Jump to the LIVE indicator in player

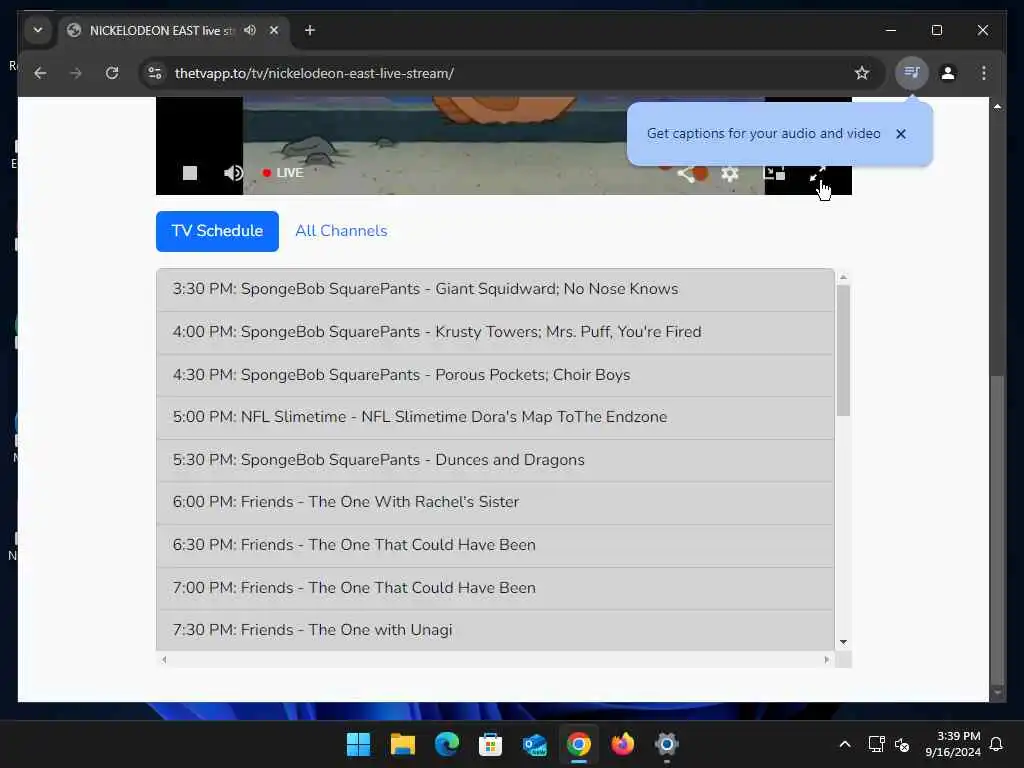point(283,173)
